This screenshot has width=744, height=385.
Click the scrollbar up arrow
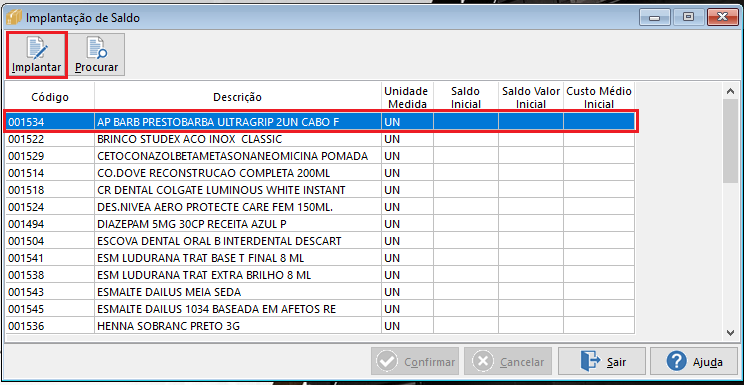[x=730, y=90]
